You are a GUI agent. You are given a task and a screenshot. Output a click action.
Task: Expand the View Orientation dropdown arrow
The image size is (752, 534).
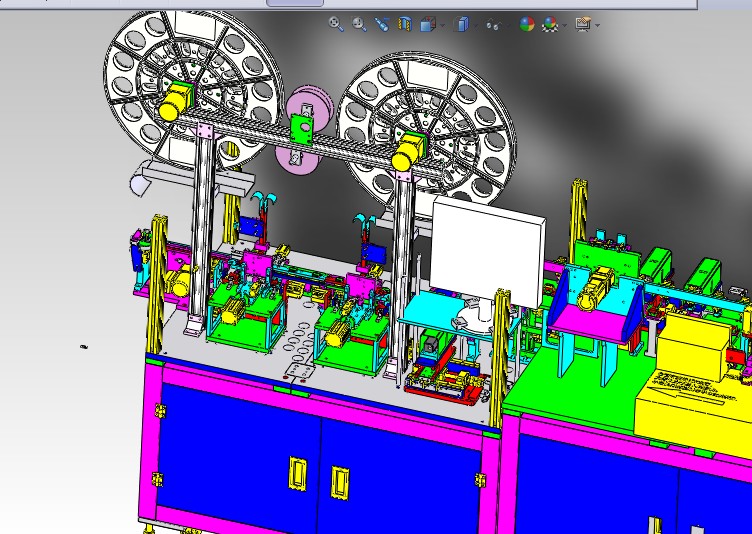(x=442, y=25)
